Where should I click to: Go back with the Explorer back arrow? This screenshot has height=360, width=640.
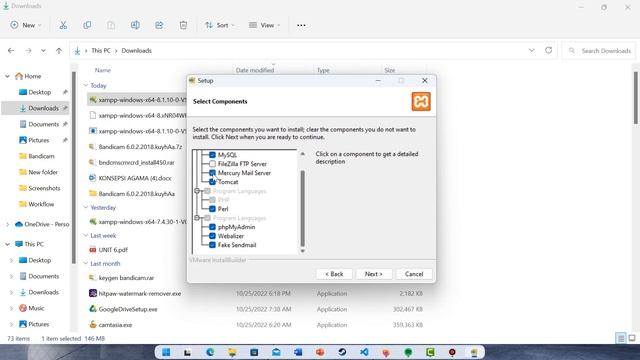(x=11, y=51)
